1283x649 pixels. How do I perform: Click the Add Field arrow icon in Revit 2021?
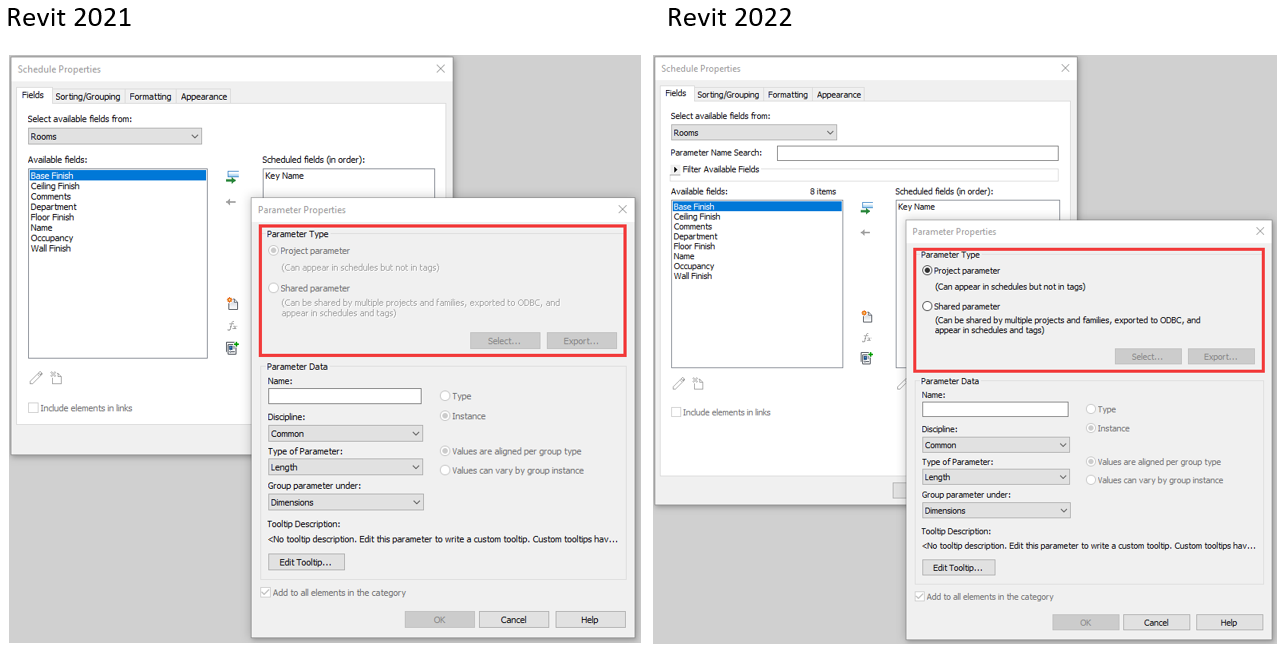click(x=232, y=177)
